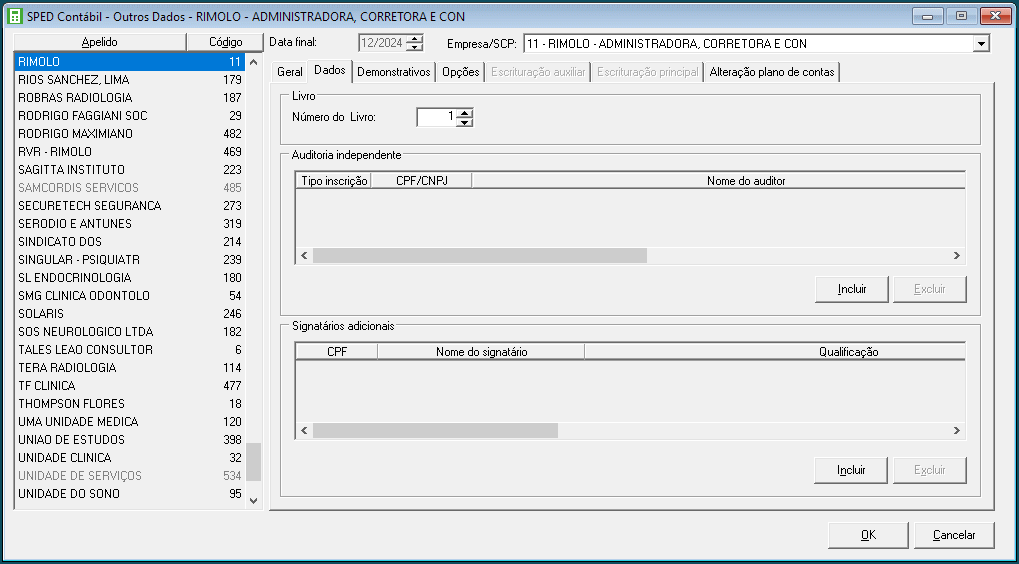Image resolution: width=1019 pixels, height=564 pixels.
Task: Click the Número do Livro input field
Action: [436, 117]
